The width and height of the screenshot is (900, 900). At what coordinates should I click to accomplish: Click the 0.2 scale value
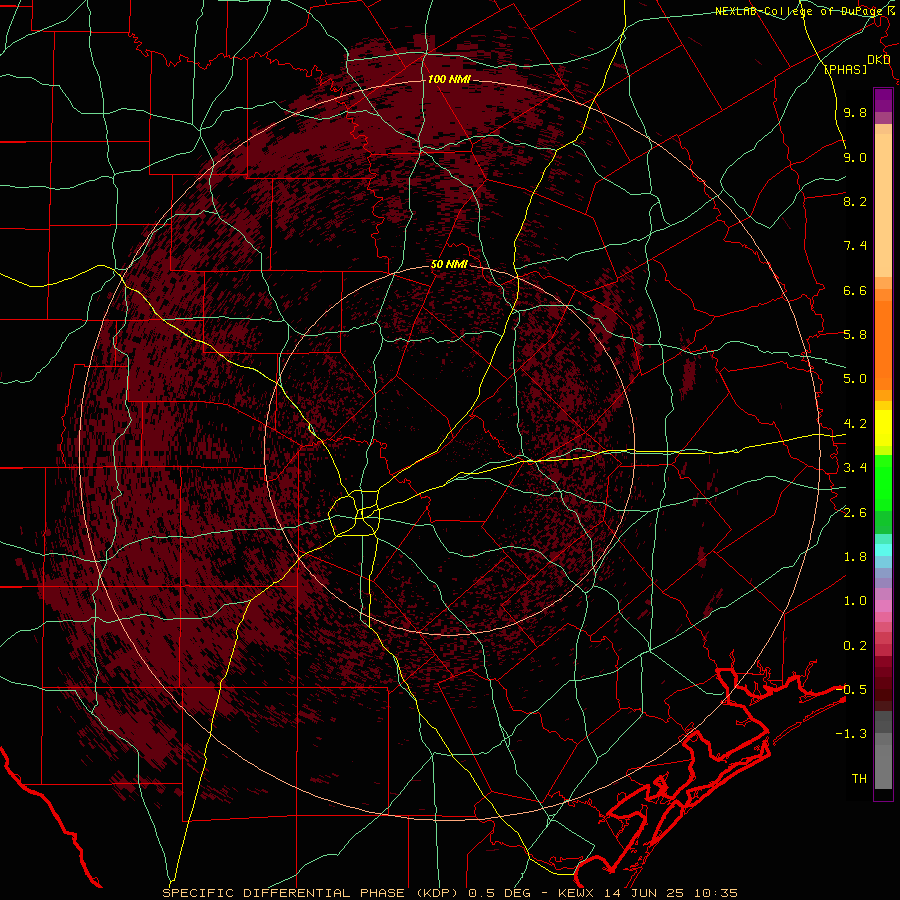click(x=855, y=646)
